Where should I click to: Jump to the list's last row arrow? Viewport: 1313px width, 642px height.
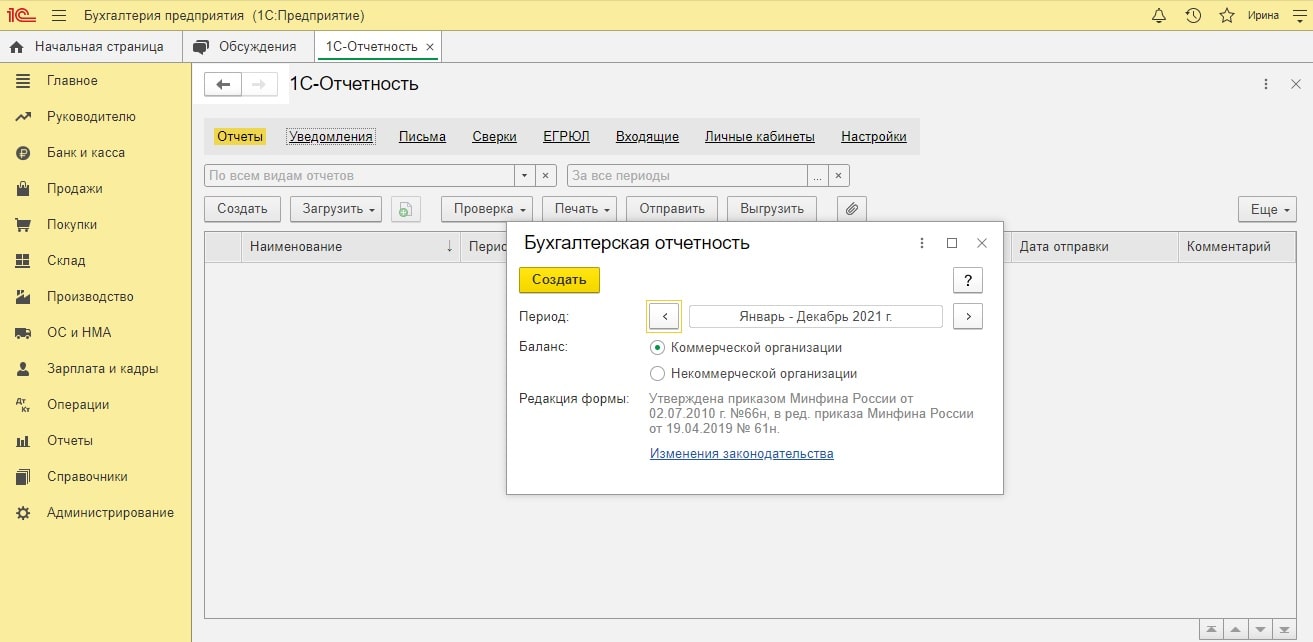coord(1283,629)
